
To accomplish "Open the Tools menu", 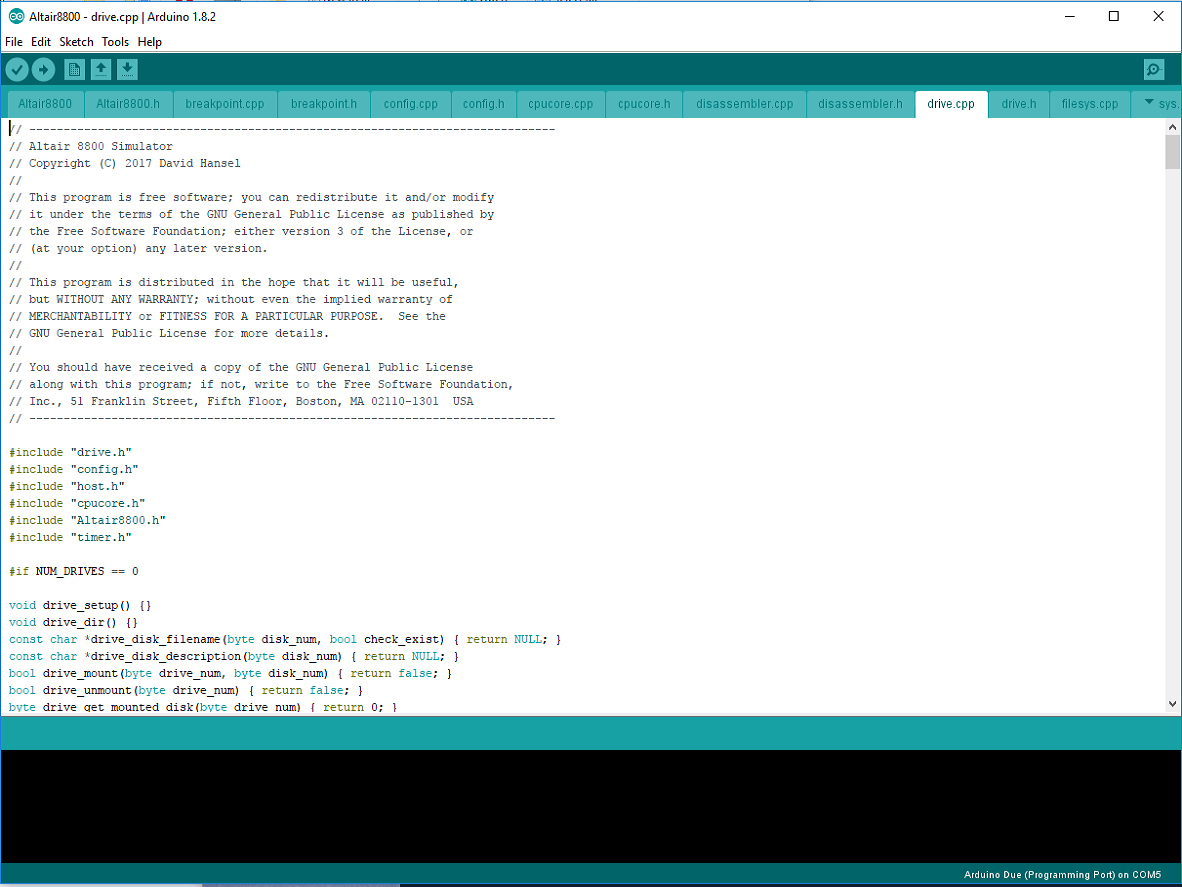I will coord(115,42).
